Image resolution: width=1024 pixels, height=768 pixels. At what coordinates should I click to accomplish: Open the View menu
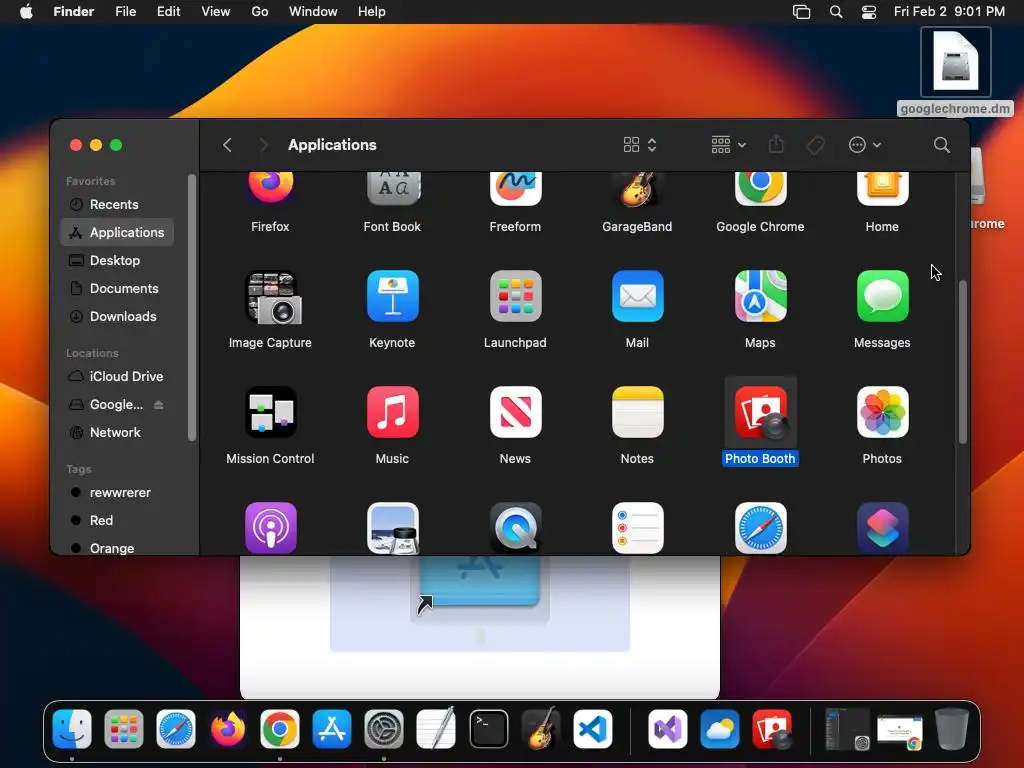click(x=216, y=12)
